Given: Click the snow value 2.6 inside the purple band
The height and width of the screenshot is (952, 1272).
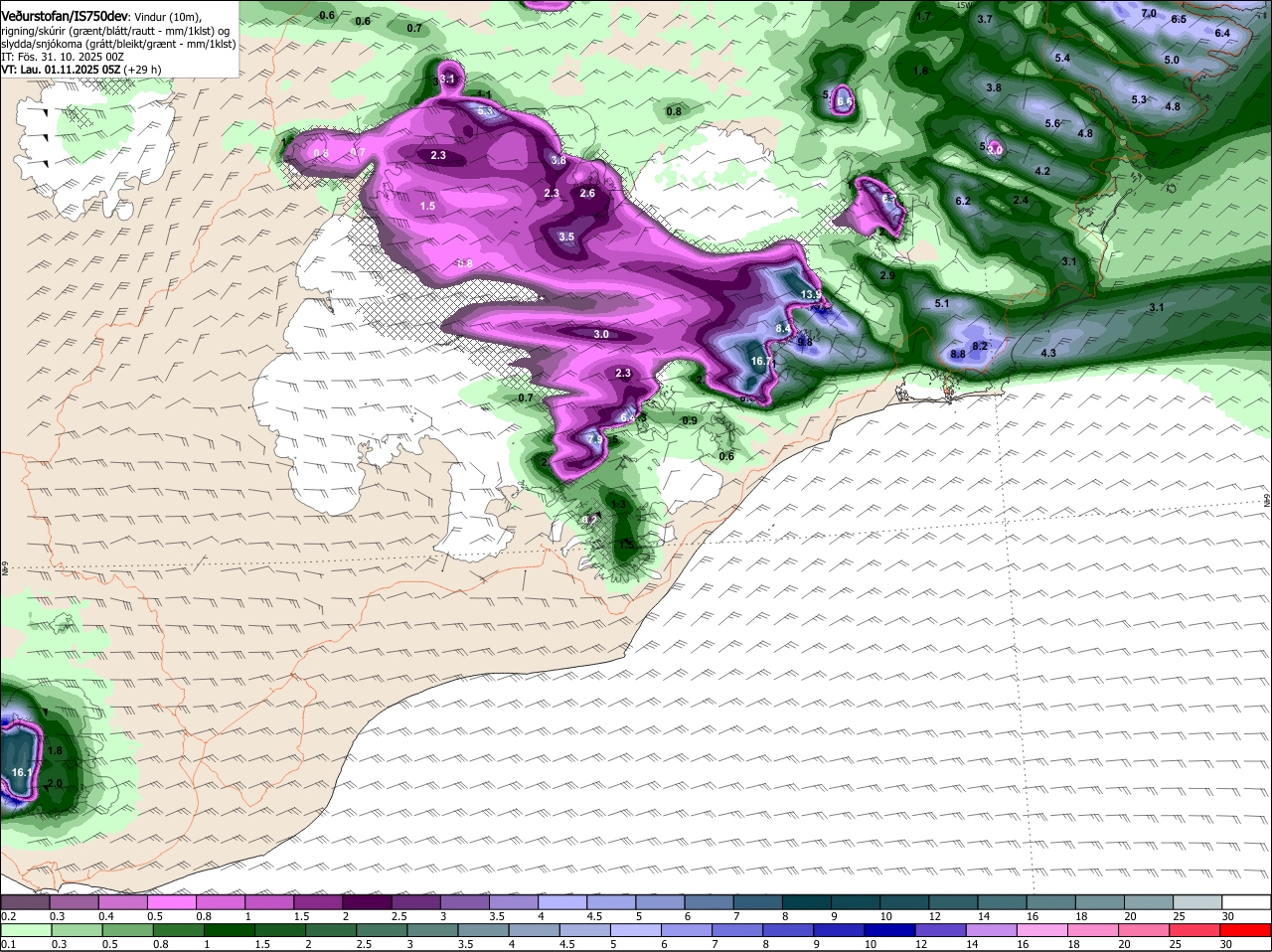Looking at the screenshot, I should [x=586, y=193].
